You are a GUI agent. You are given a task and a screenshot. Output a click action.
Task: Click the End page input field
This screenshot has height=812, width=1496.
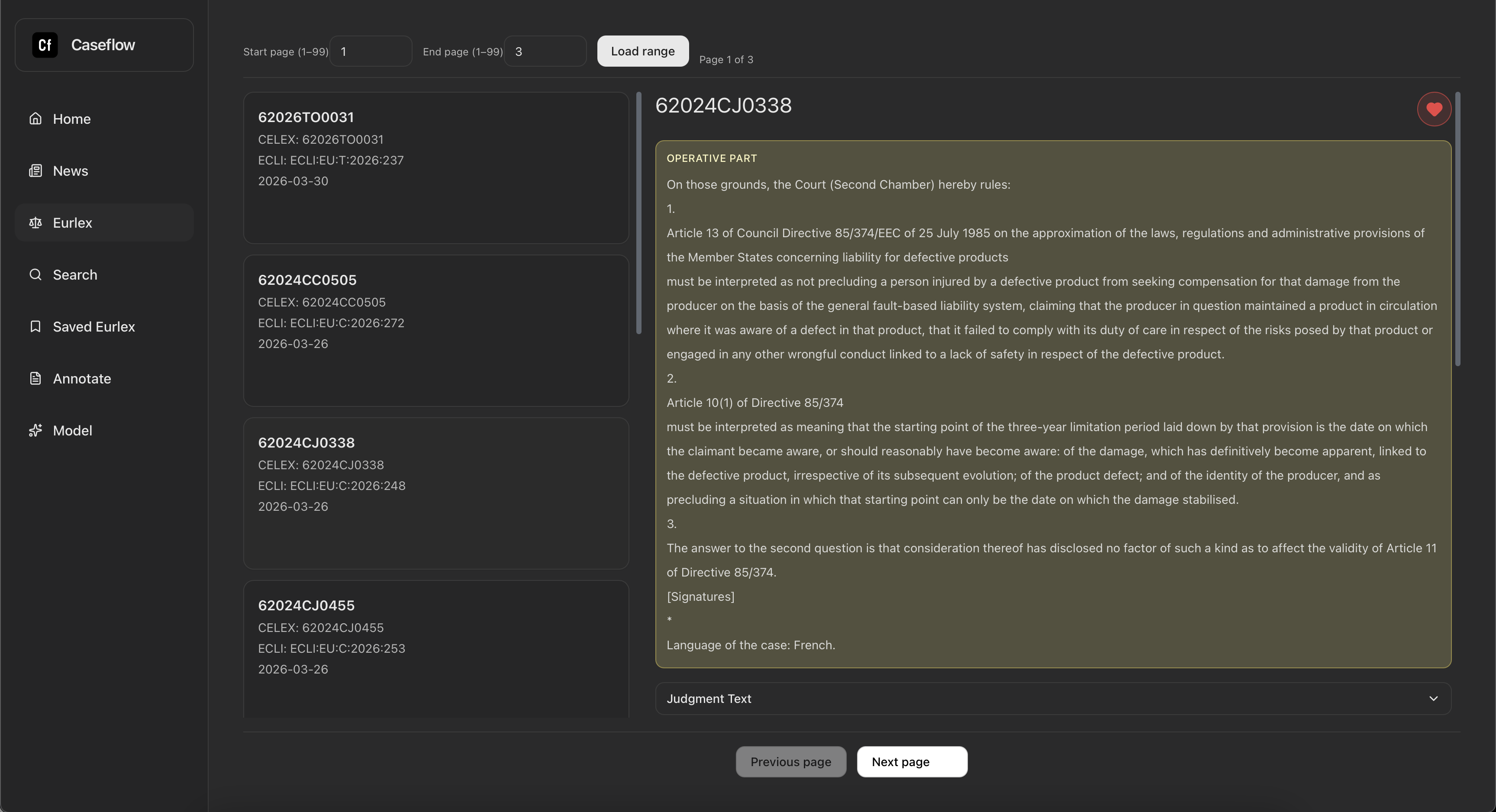pos(545,51)
